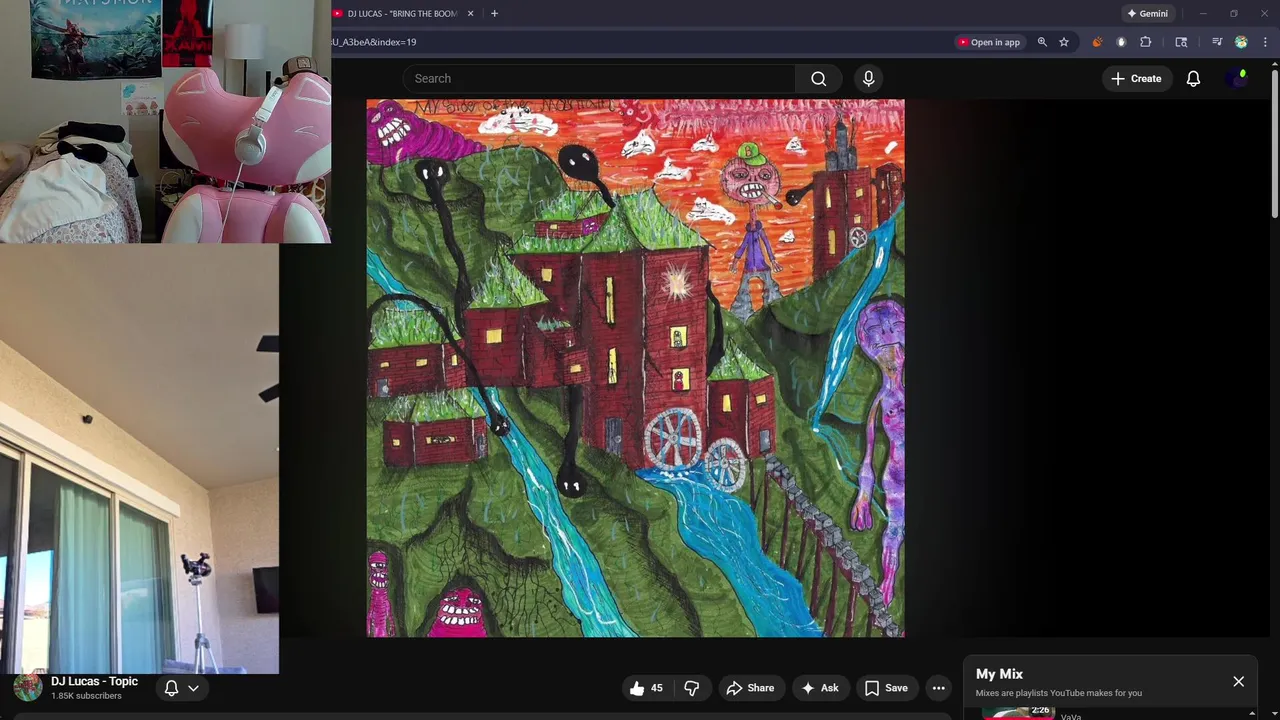Click the YouTube search magnifier button
Viewport: 1280px width, 720px height.
point(818,78)
